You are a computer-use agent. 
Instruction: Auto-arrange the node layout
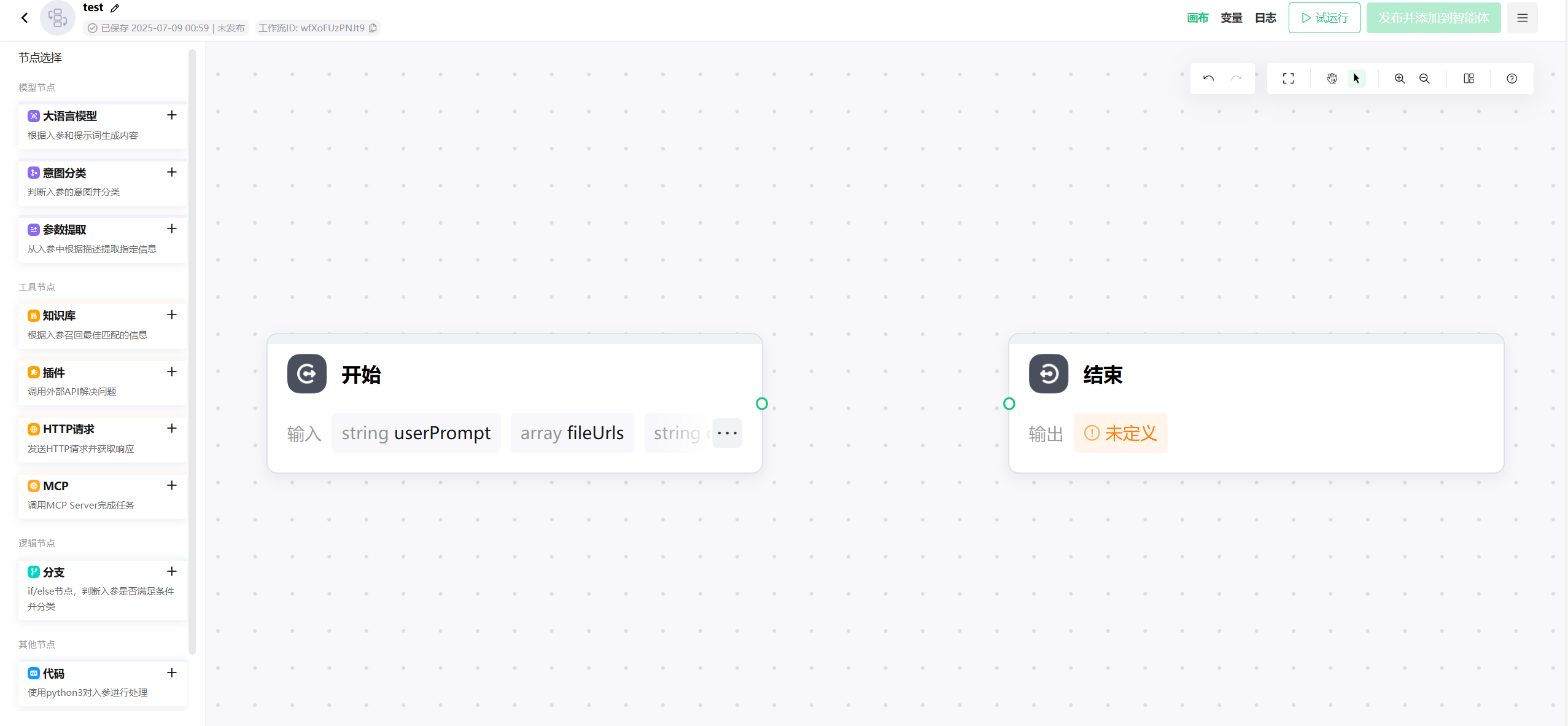[x=1469, y=78]
